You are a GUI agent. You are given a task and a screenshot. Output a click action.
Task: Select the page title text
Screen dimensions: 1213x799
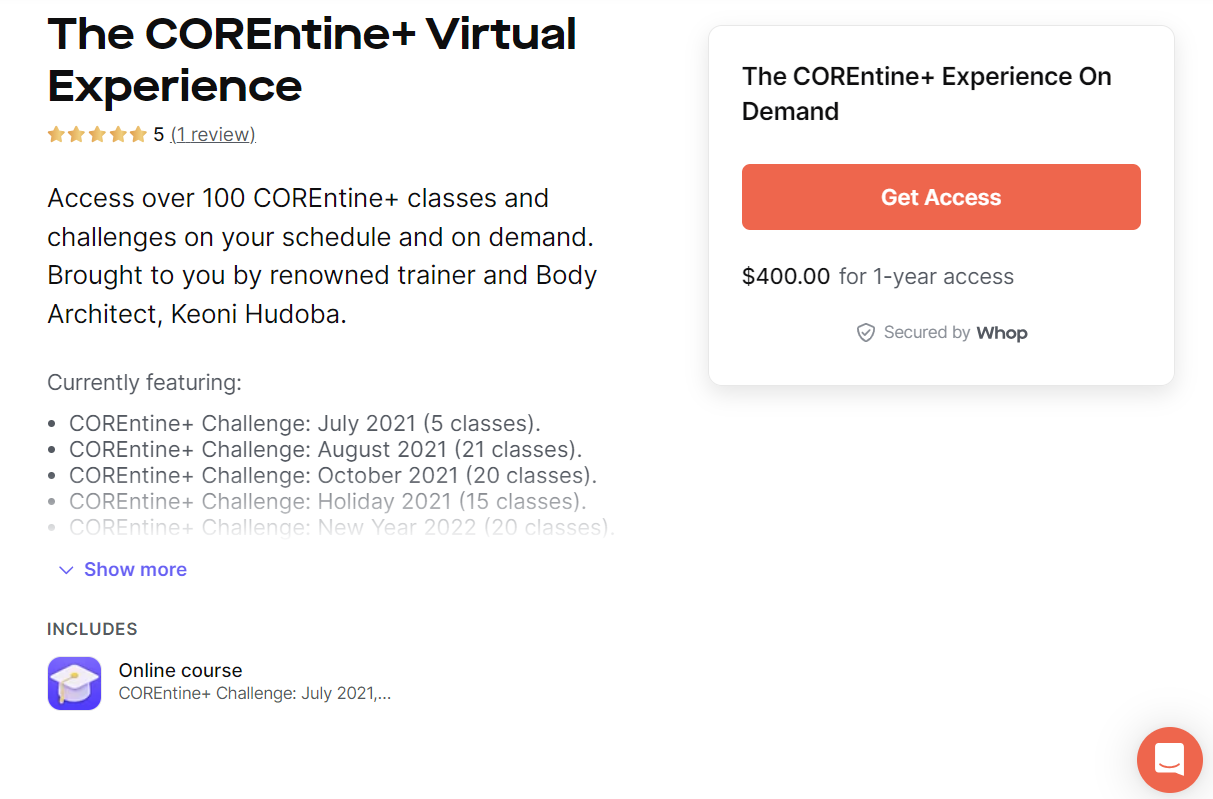[311, 60]
